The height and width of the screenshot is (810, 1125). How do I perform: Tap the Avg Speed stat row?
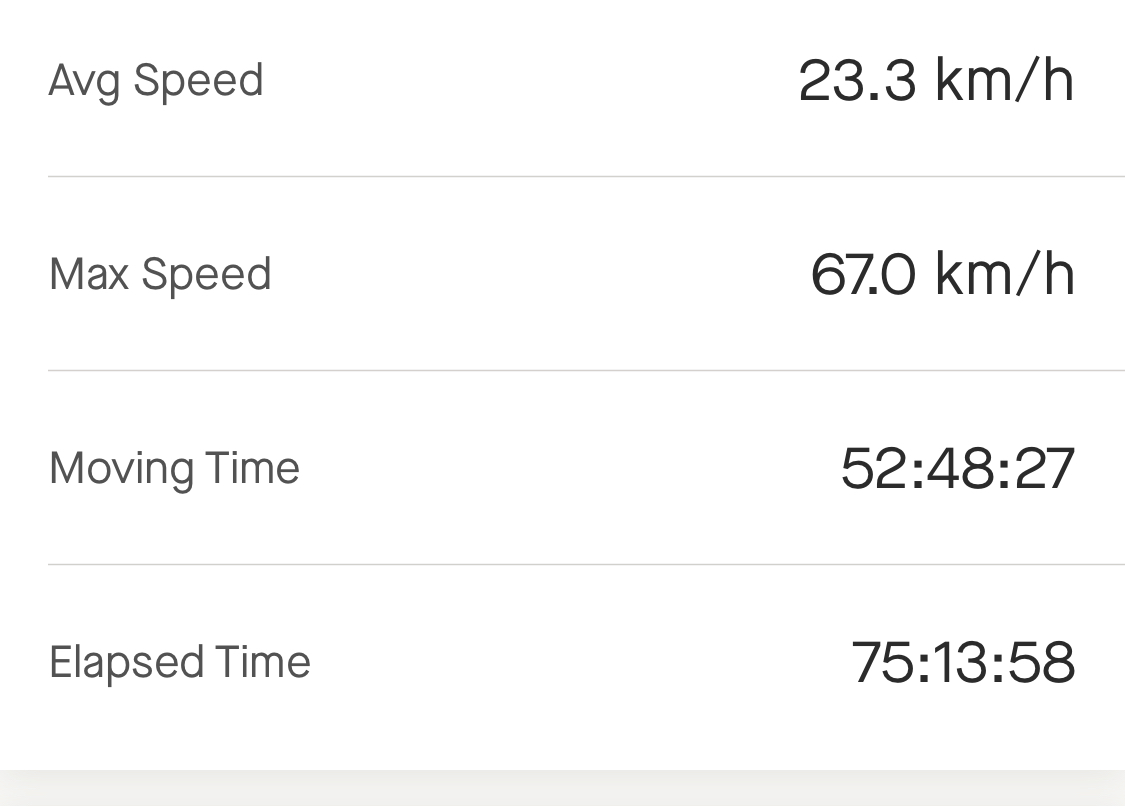click(562, 88)
